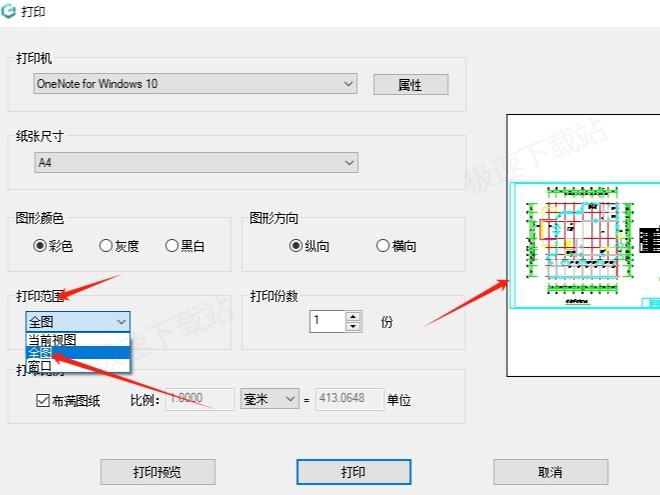Viewport: 660px width, 495px height.
Task: Click the 属性 properties button
Action: (x=410, y=85)
